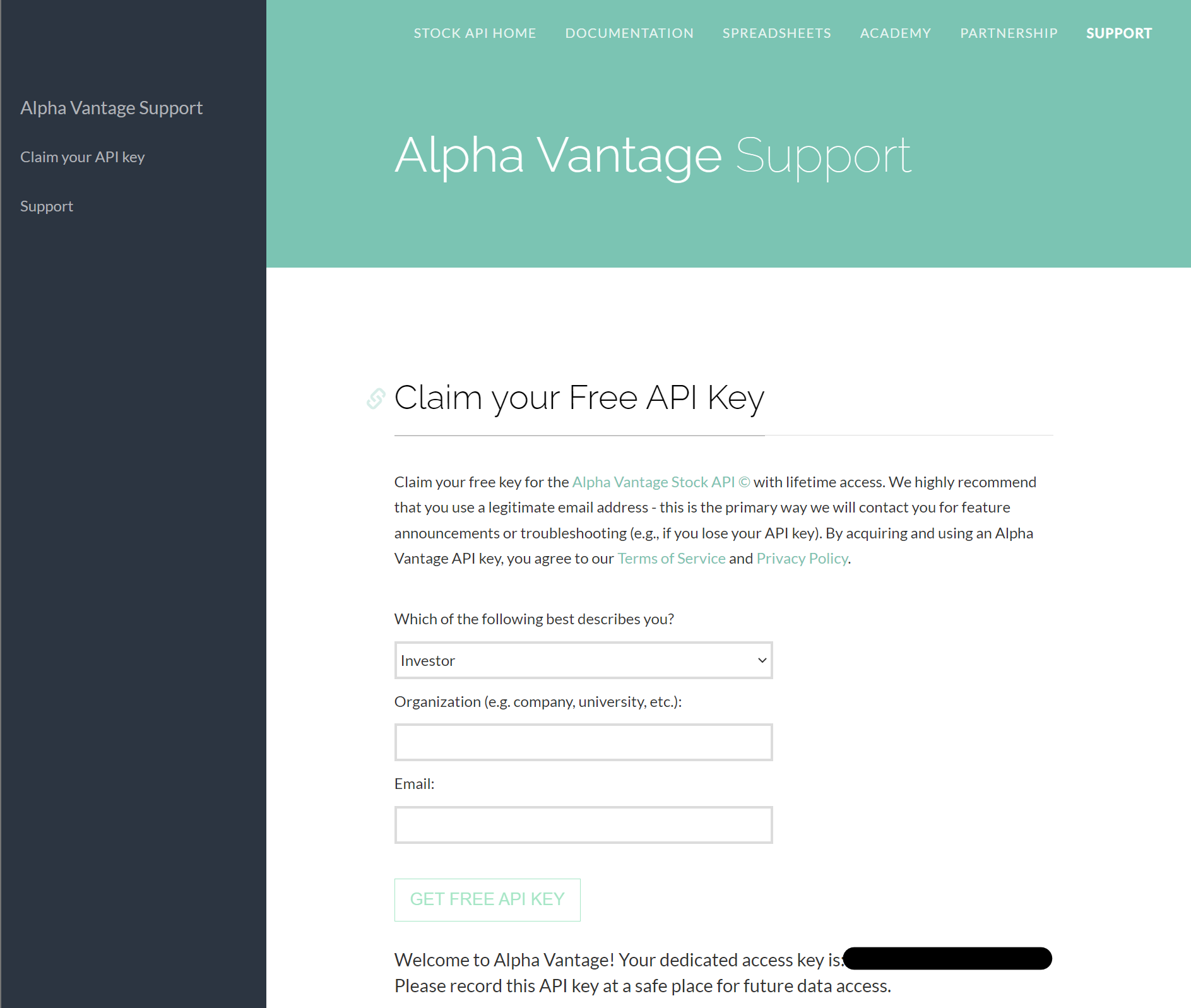1191x1008 pixels.
Task: Open the SPREADSHEETS section
Action: click(x=776, y=33)
